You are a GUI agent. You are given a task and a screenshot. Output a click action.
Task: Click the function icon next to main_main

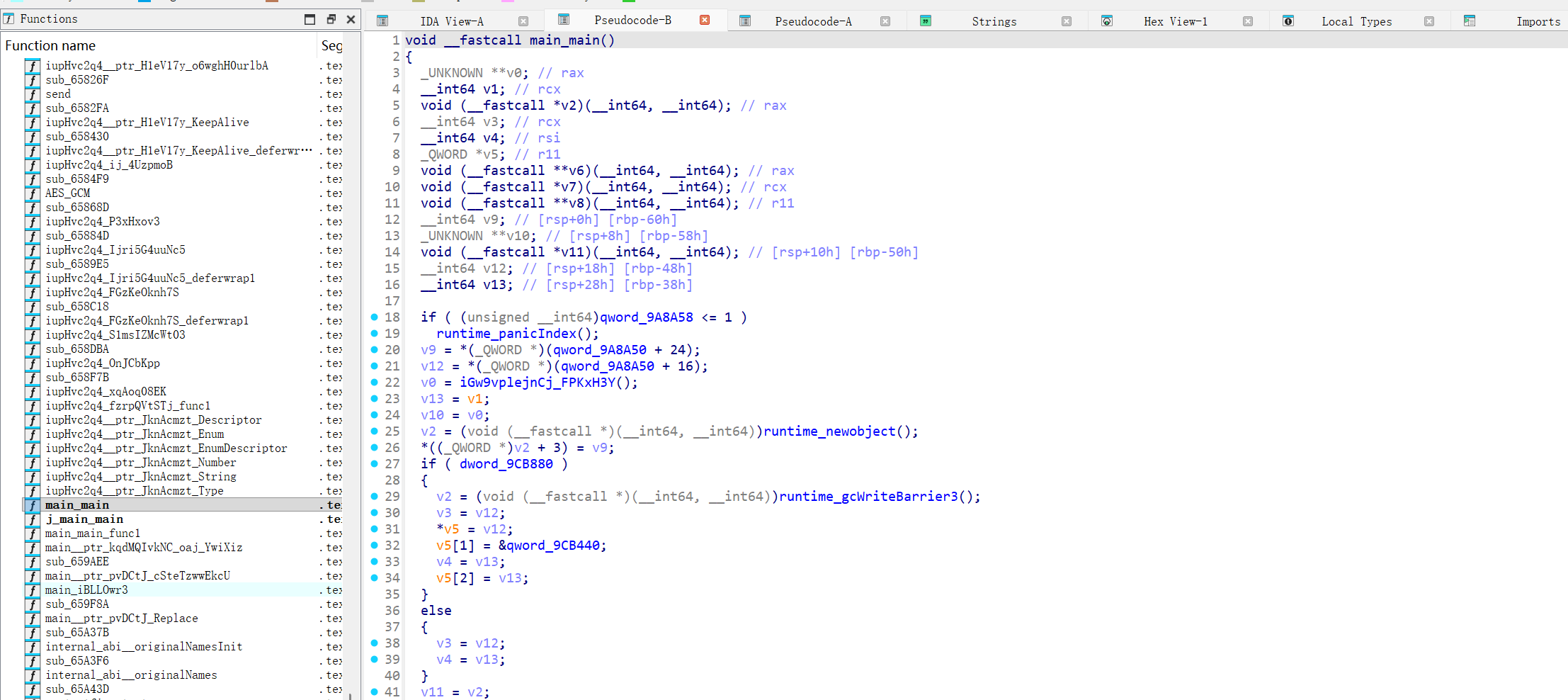tap(33, 505)
